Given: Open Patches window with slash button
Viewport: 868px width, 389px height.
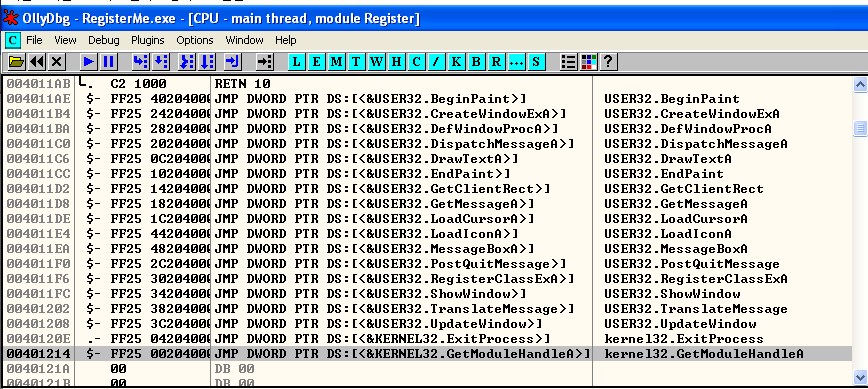Looking at the screenshot, I should tap(436, 61).
